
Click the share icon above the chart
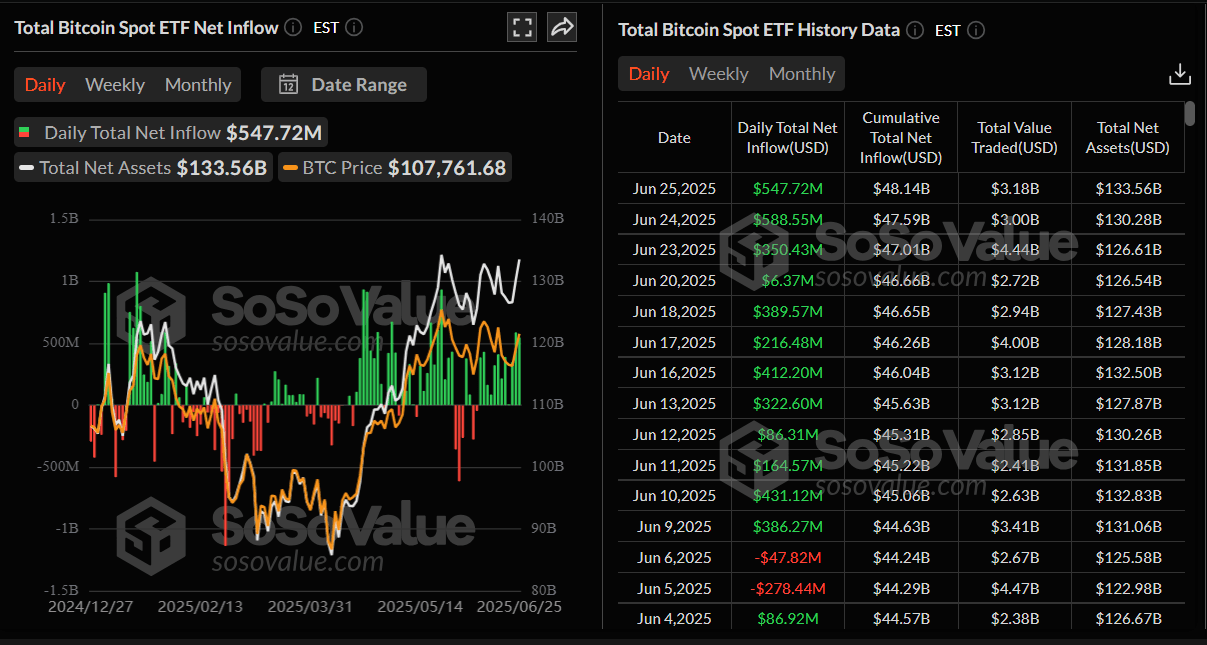[561, 27]
